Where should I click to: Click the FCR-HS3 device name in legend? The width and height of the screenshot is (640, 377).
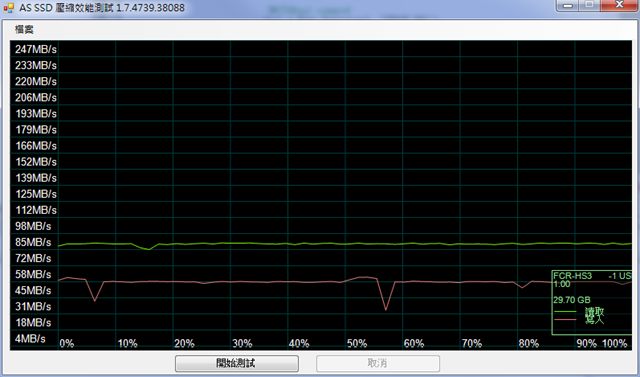coord(573,276)
